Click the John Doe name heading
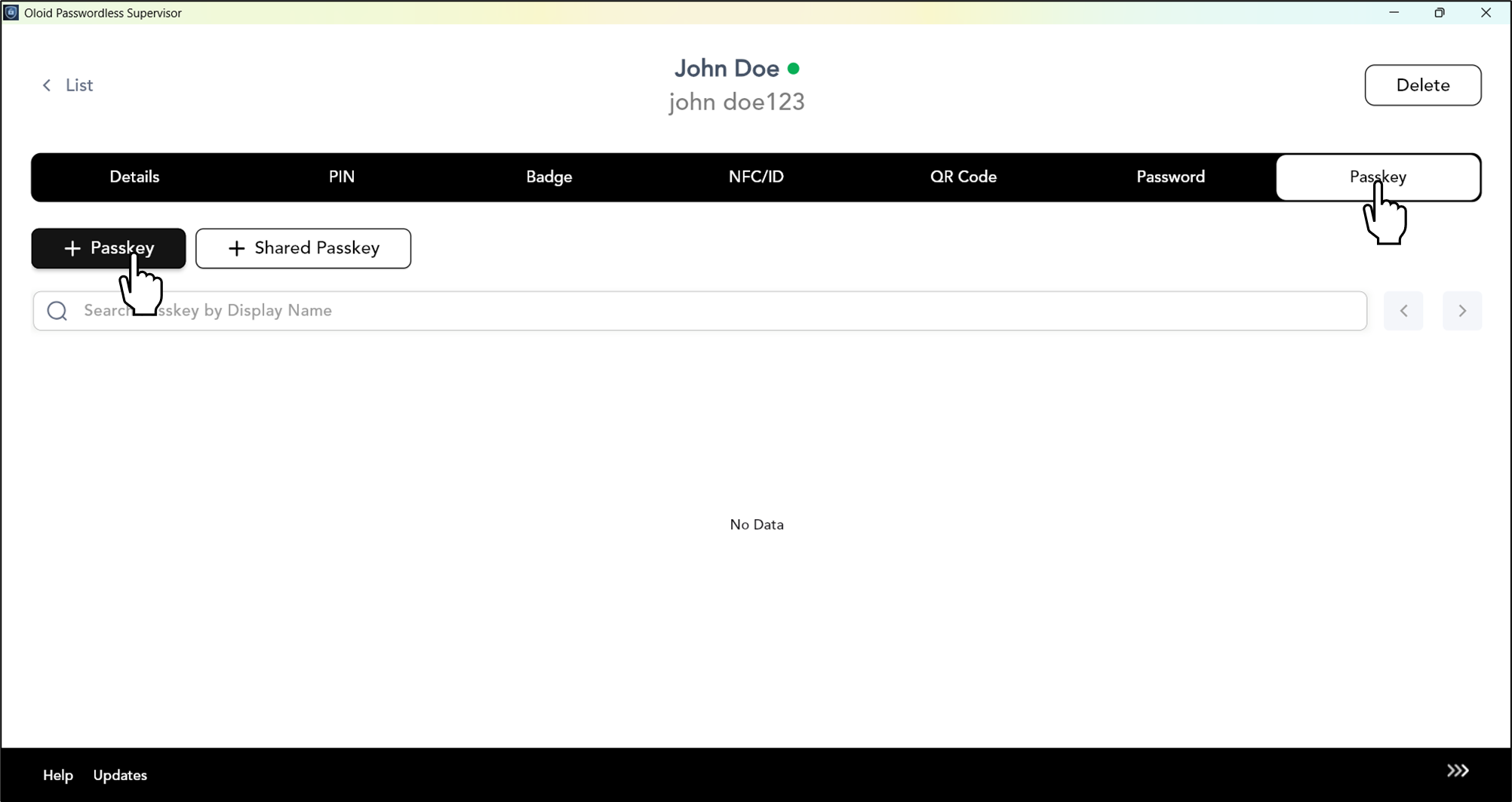1512x802 pixels. (727, 69)
